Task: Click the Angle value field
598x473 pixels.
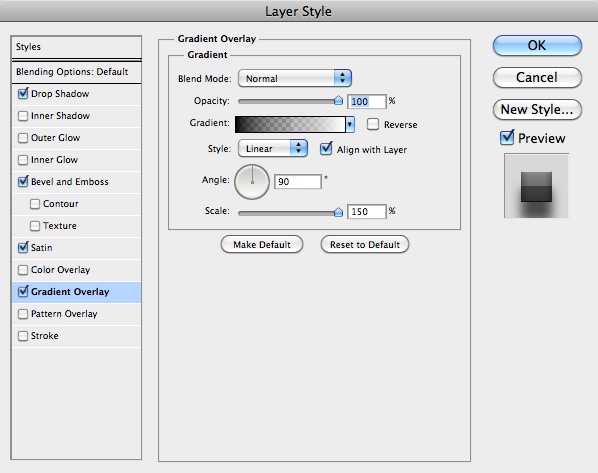Action: (298, 182)
